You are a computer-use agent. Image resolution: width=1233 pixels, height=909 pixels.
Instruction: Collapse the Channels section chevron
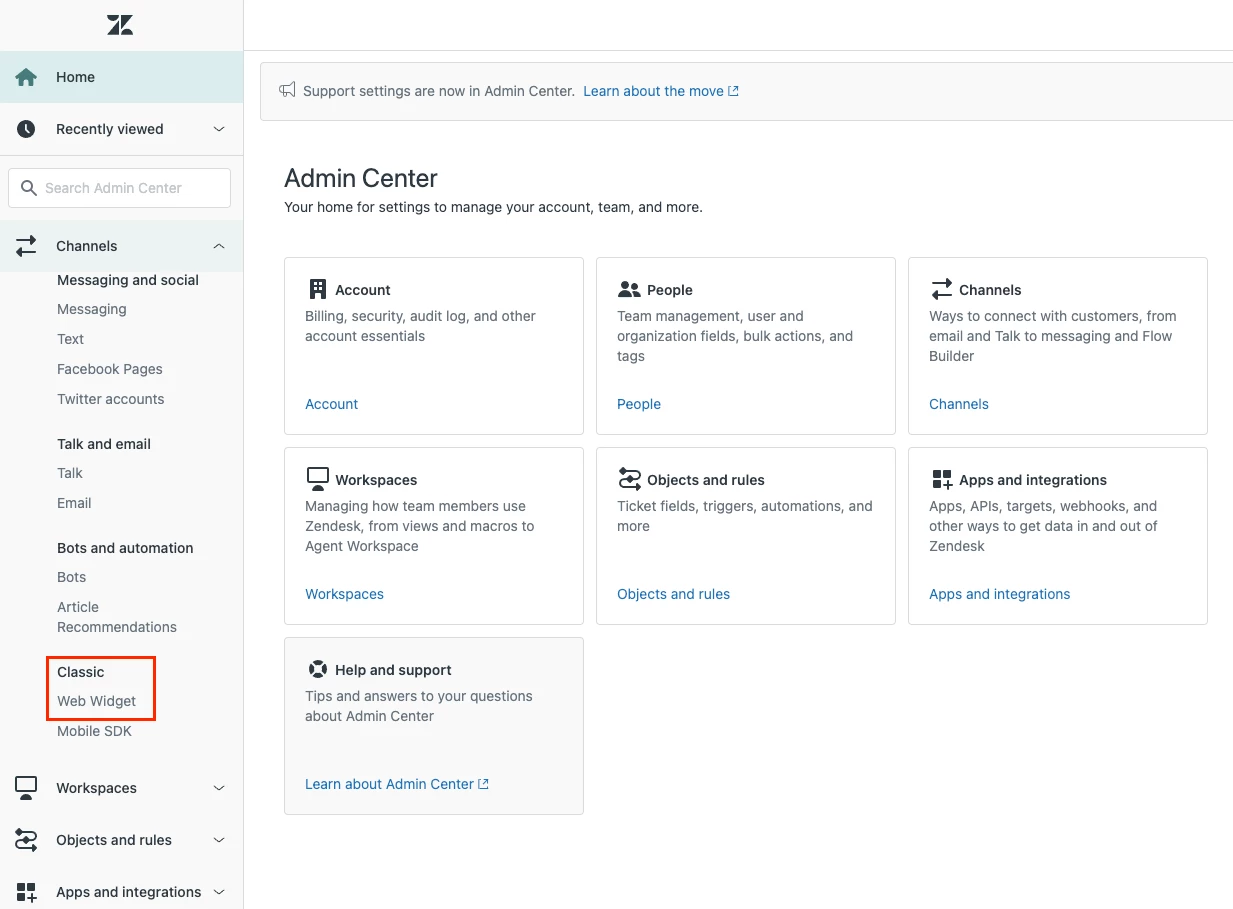coord(219,246)
